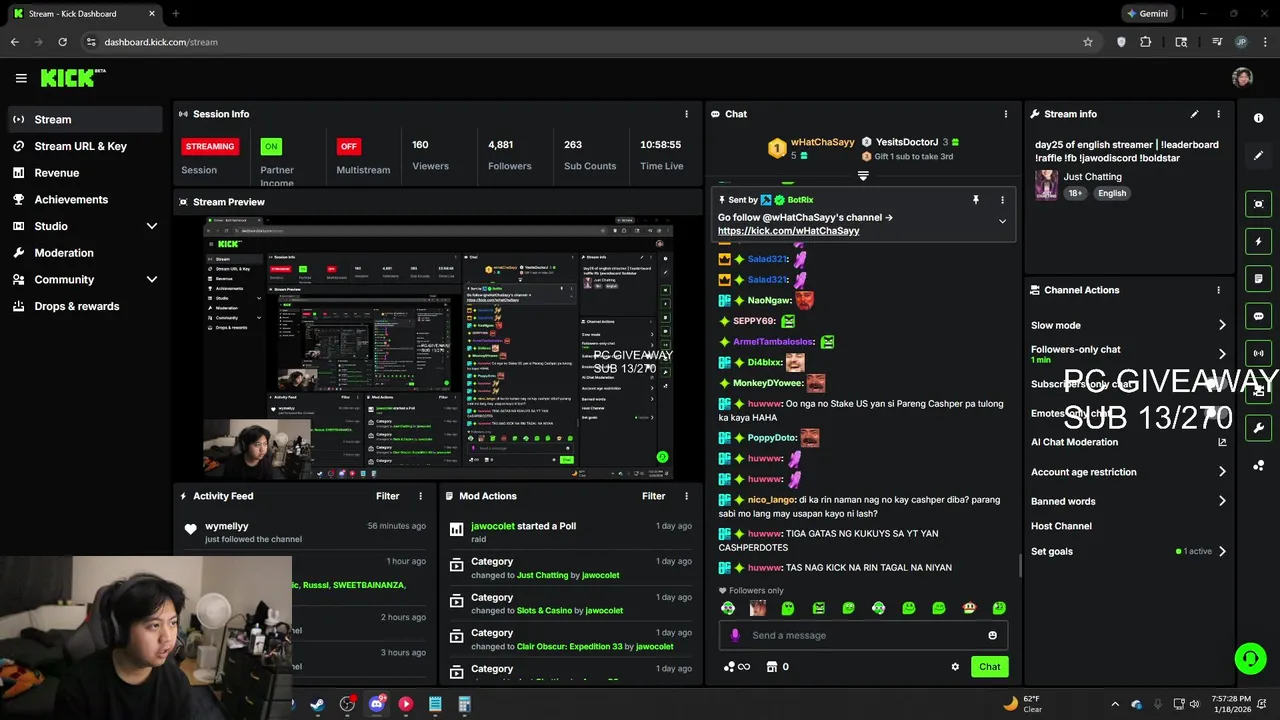Click the chat bubble icon in right sidebar
Viewport: 1280px width, 720px height.
point(1258,316)
